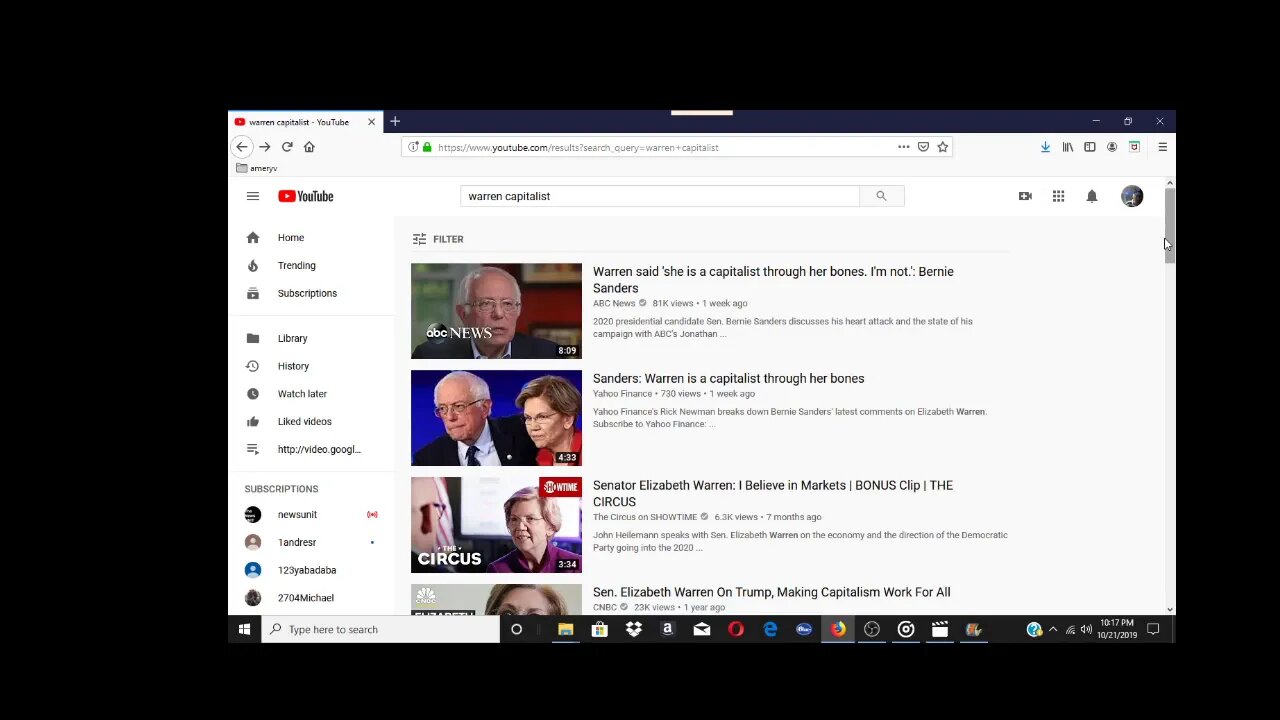The image size is (1280, 720).
Task: Go to the YouTube logo homepage
Action: [306, 196]
